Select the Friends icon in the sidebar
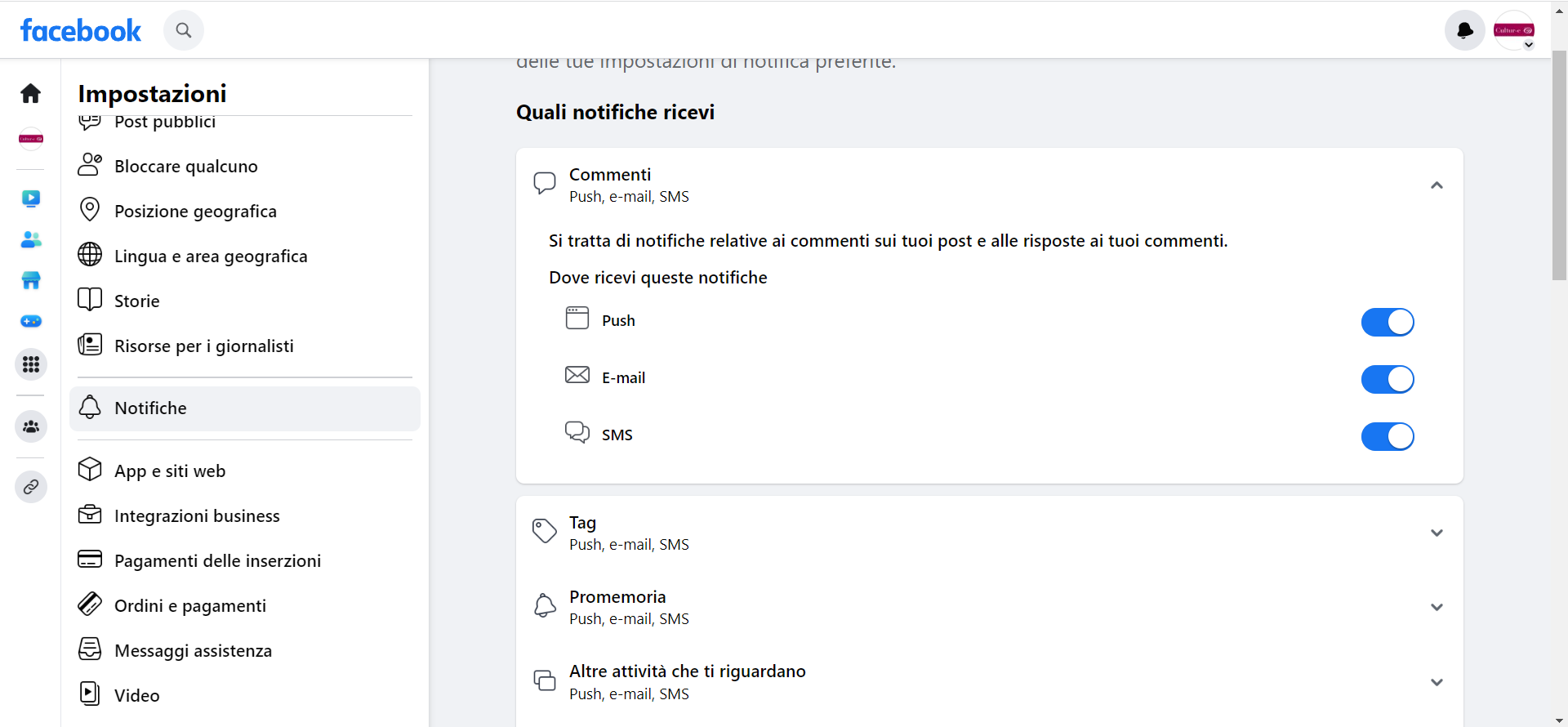 30,239
